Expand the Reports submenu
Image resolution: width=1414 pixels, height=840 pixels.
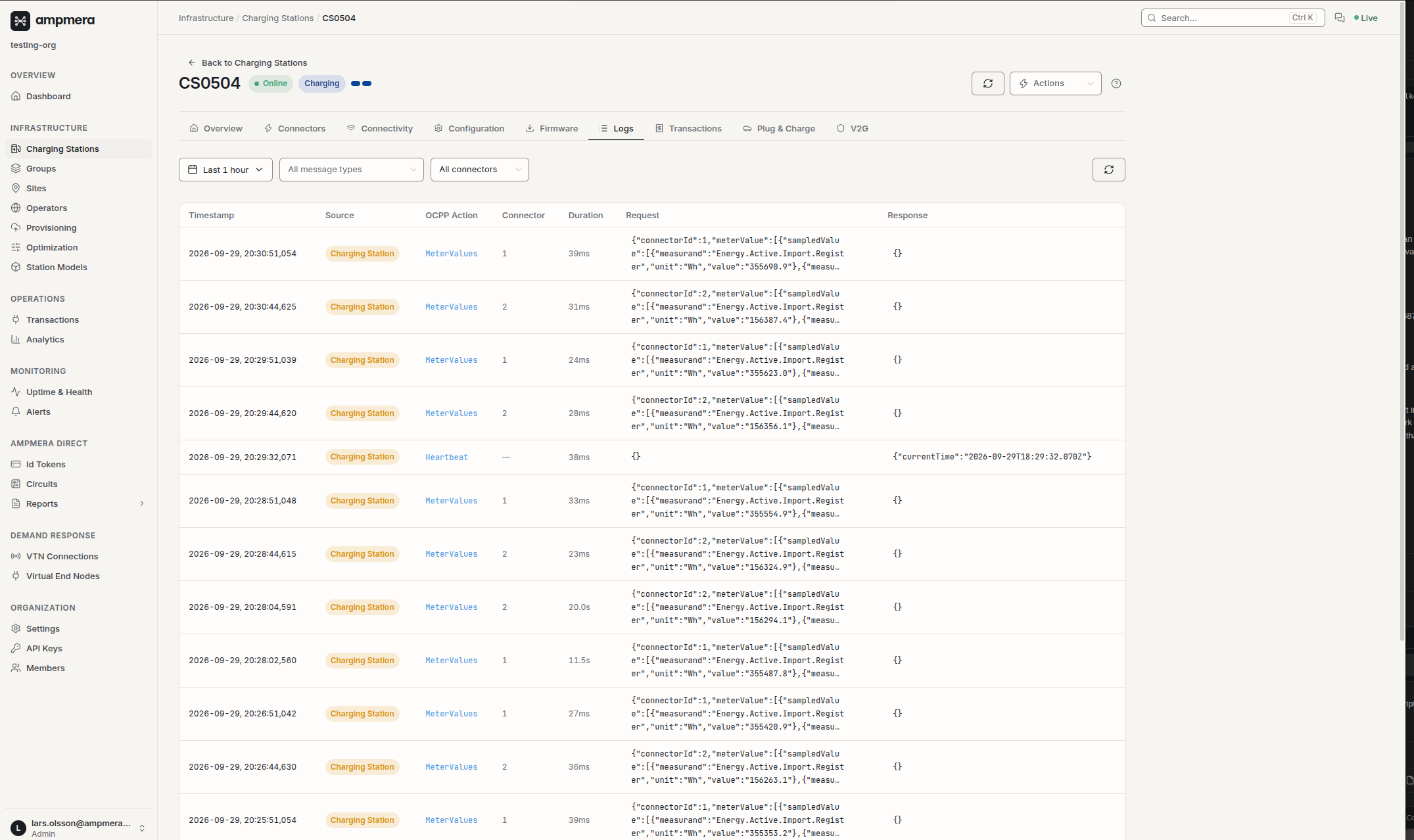[78, 503]
